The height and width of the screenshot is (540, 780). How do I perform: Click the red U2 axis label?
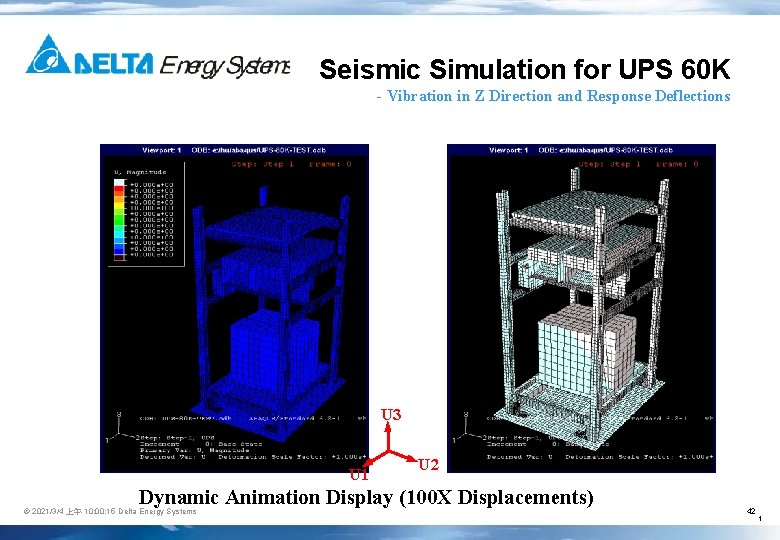(x=428, y=464)
